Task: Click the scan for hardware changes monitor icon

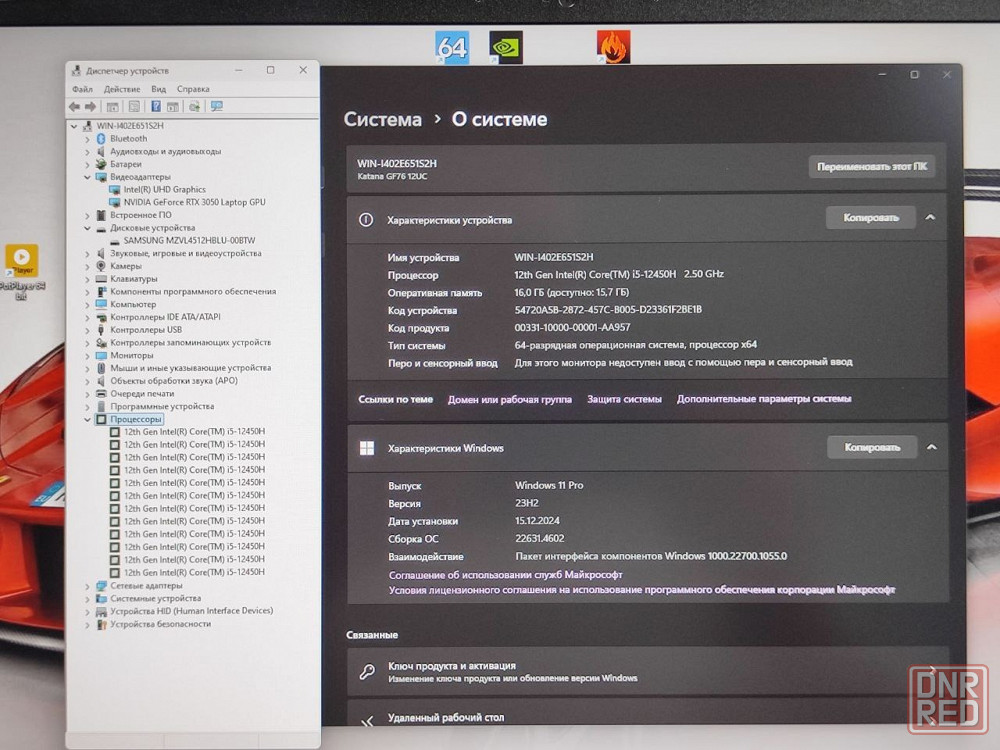Action: tap(217, 107)
